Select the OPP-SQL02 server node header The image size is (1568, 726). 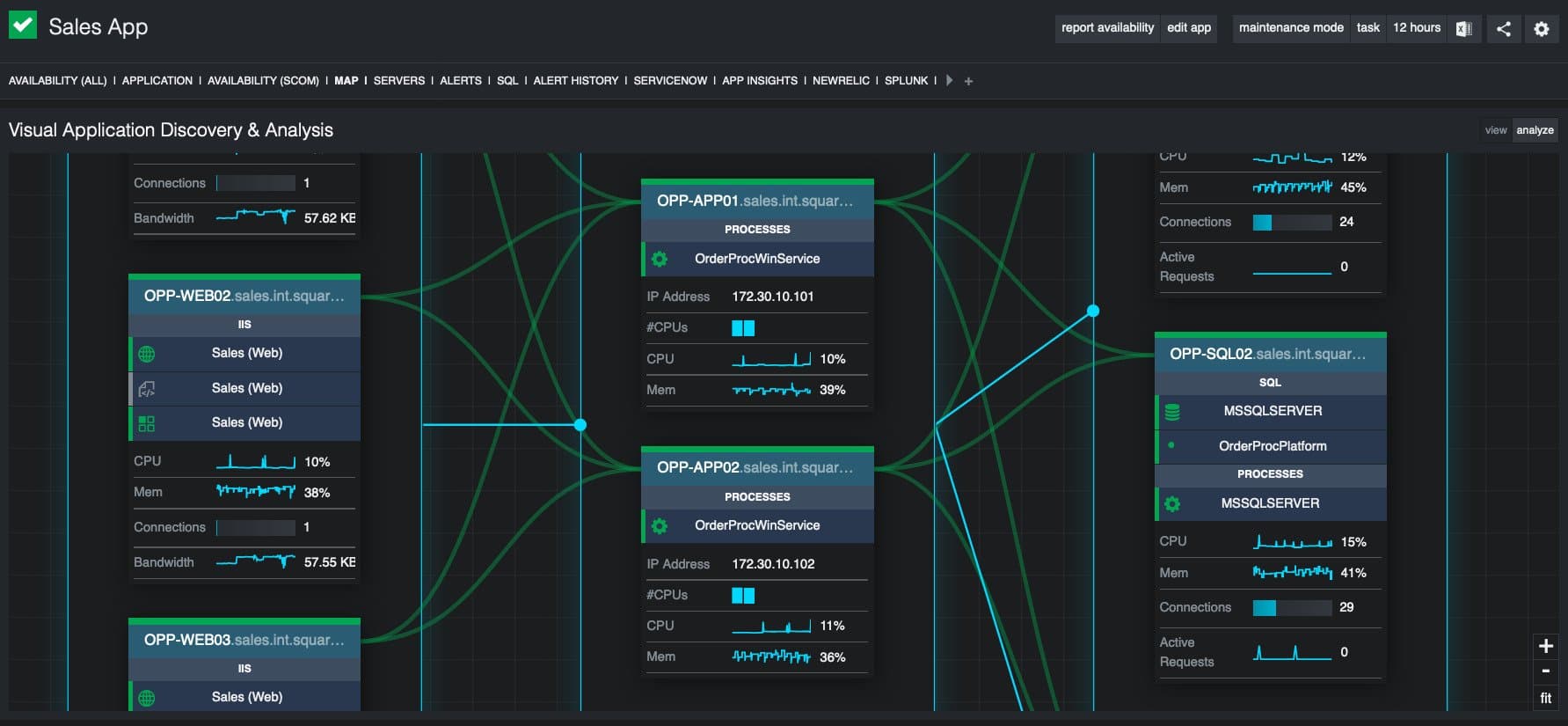[x=1270, y=354]
